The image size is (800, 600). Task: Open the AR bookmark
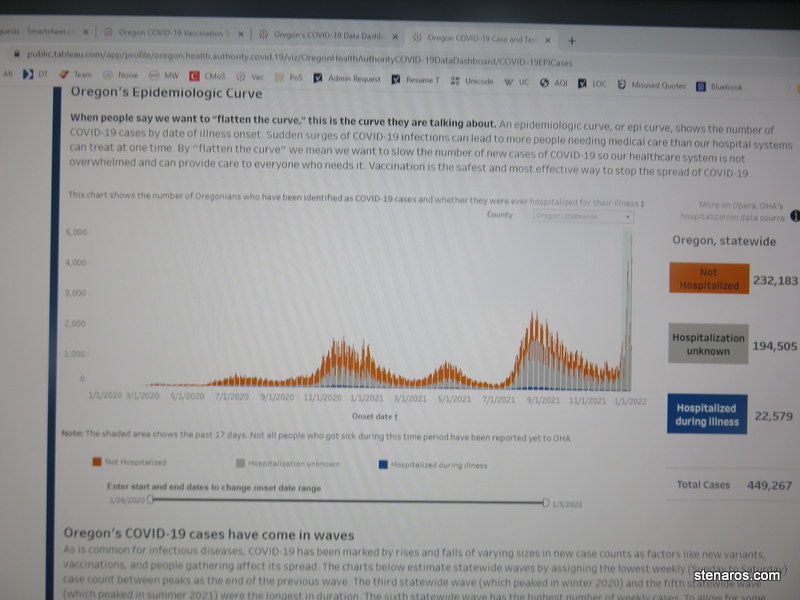click(x=8, y=74)
